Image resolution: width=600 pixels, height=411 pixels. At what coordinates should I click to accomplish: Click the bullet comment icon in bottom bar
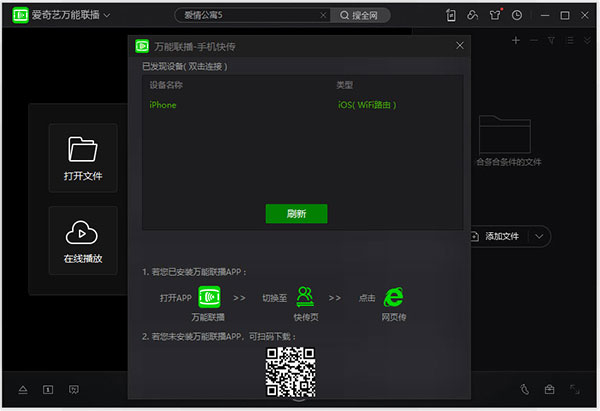73,390
